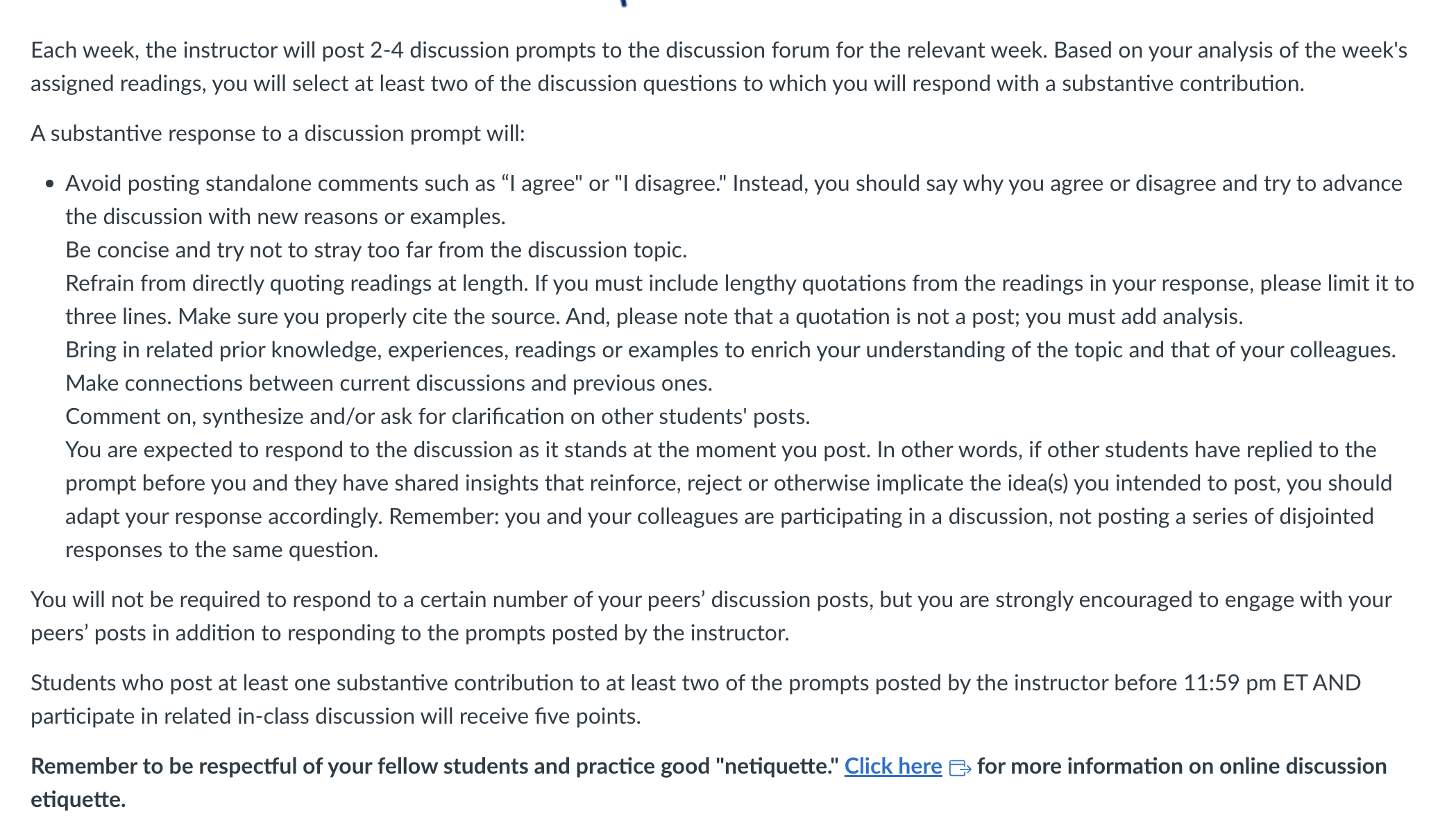Screen dimensions: 1456x834
Task: Click the bullet point before "Avoid posting standalone"
Action: [49, 185]
